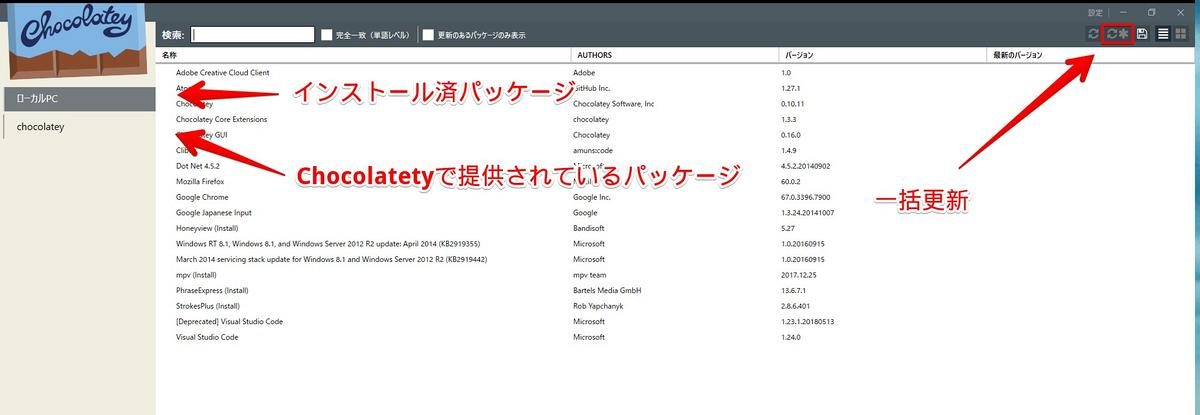Export packages using the floppy disk icon
The image size is (1200, 415).
click(x=1142, y=34)
